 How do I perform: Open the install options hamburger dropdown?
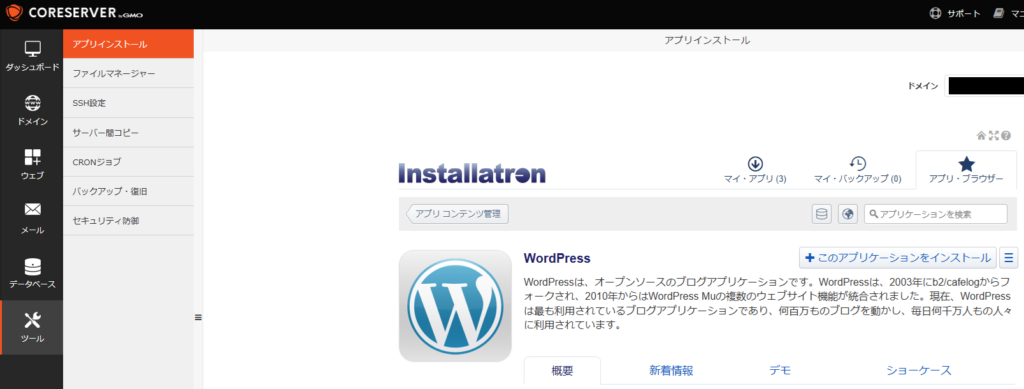pyautogui.click(x=1009, y=258)
